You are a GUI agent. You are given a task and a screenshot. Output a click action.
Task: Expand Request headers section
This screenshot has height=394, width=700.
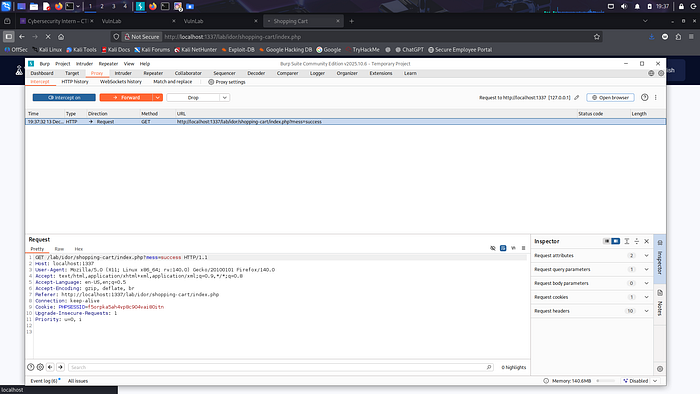tap(592, 311)
